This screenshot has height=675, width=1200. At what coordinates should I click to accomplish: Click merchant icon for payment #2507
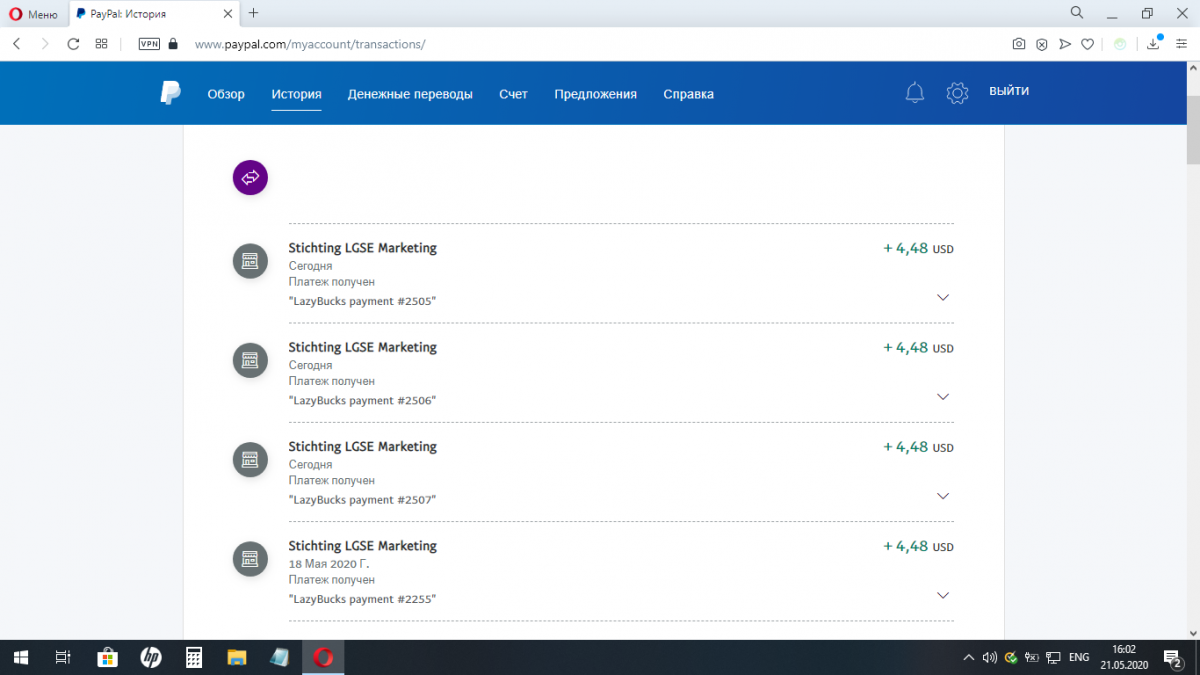pos(250,460)
